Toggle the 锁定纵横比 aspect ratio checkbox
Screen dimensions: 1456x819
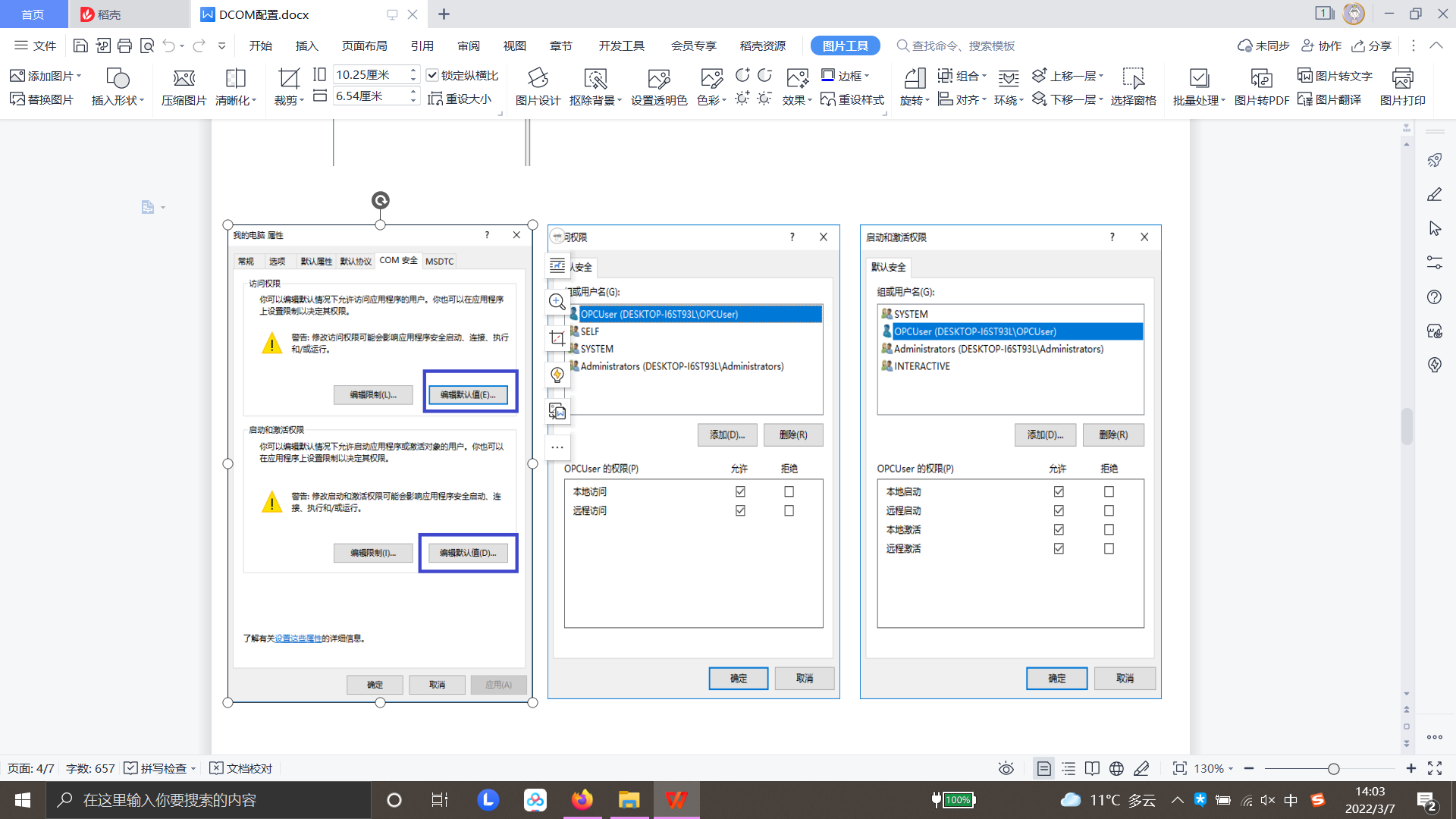(433, 75)
